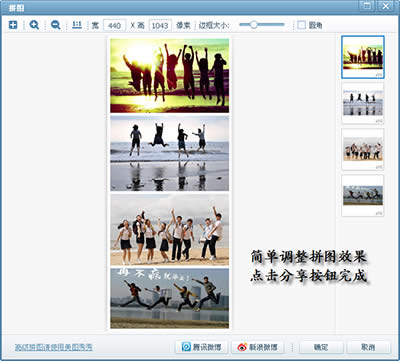Click the height field showing 1043
The image size is (400, 361).
[160, 25]
